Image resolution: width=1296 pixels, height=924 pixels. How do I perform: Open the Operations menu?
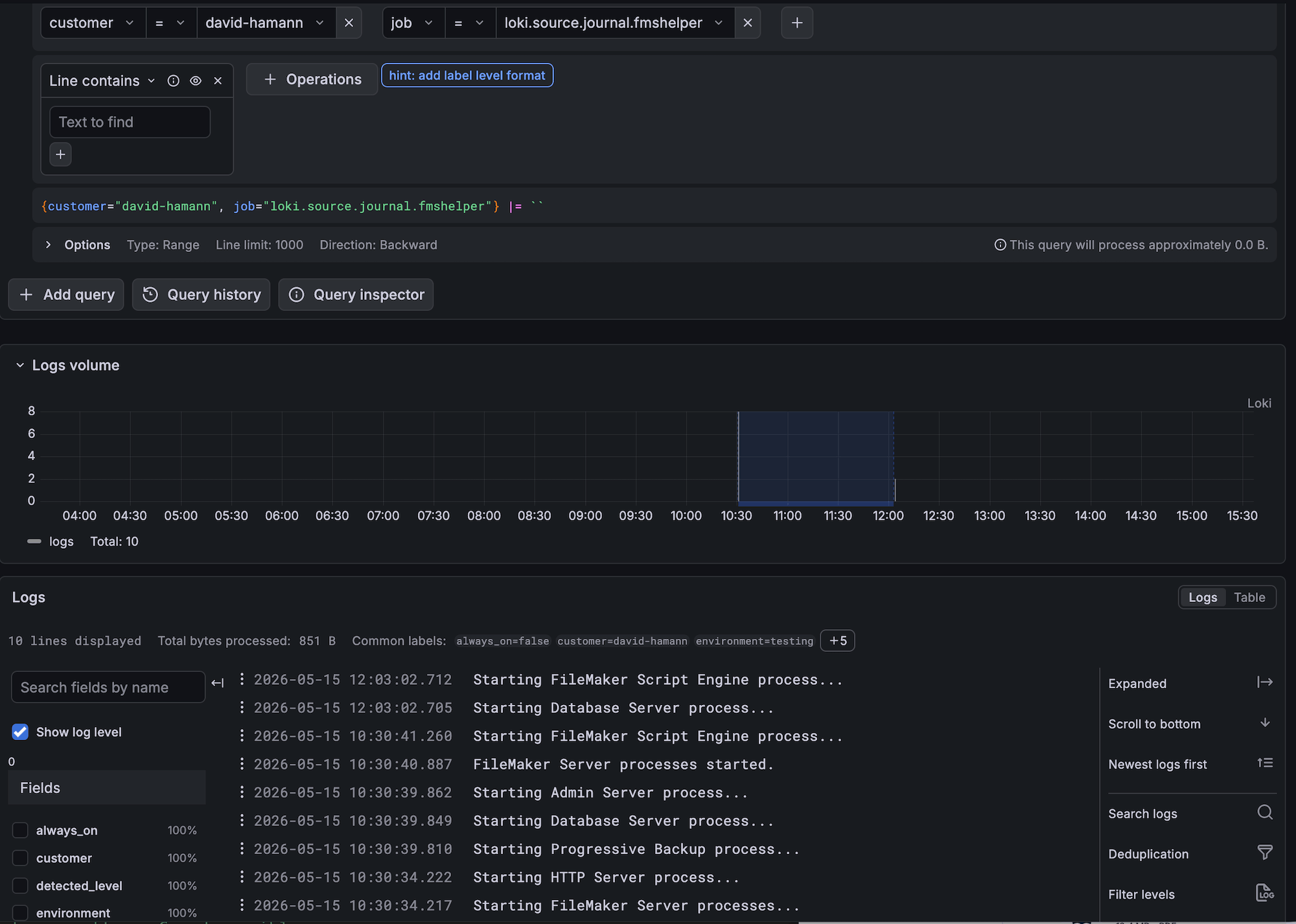[312, 79]
